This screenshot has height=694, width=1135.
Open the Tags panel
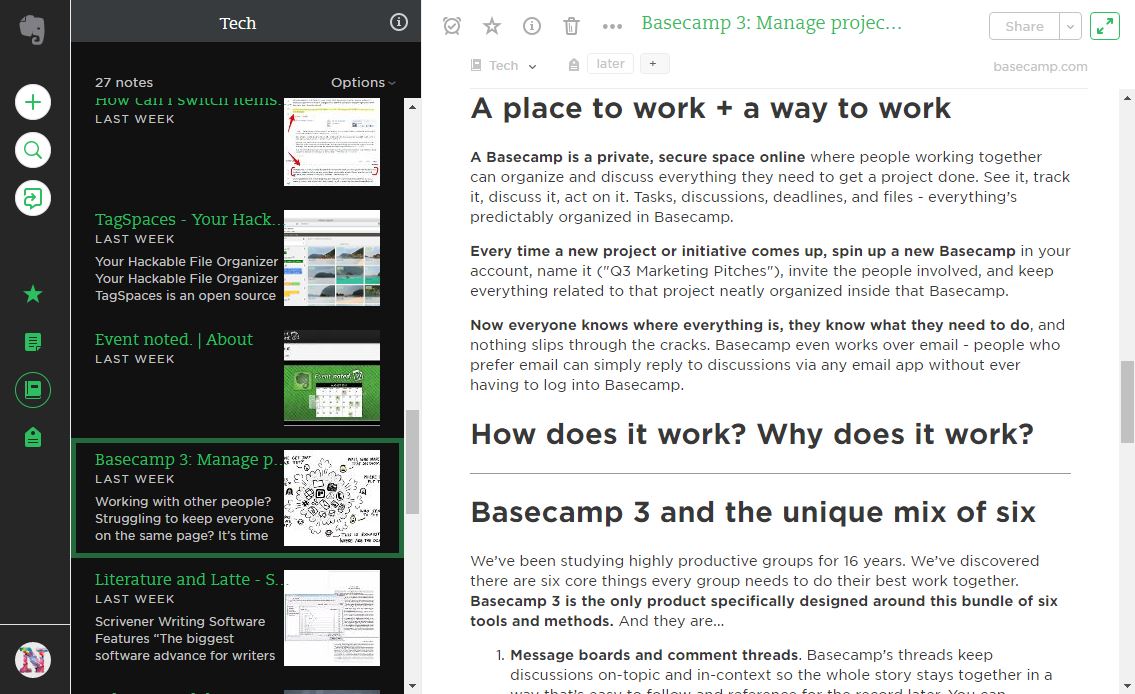(33, 437)
